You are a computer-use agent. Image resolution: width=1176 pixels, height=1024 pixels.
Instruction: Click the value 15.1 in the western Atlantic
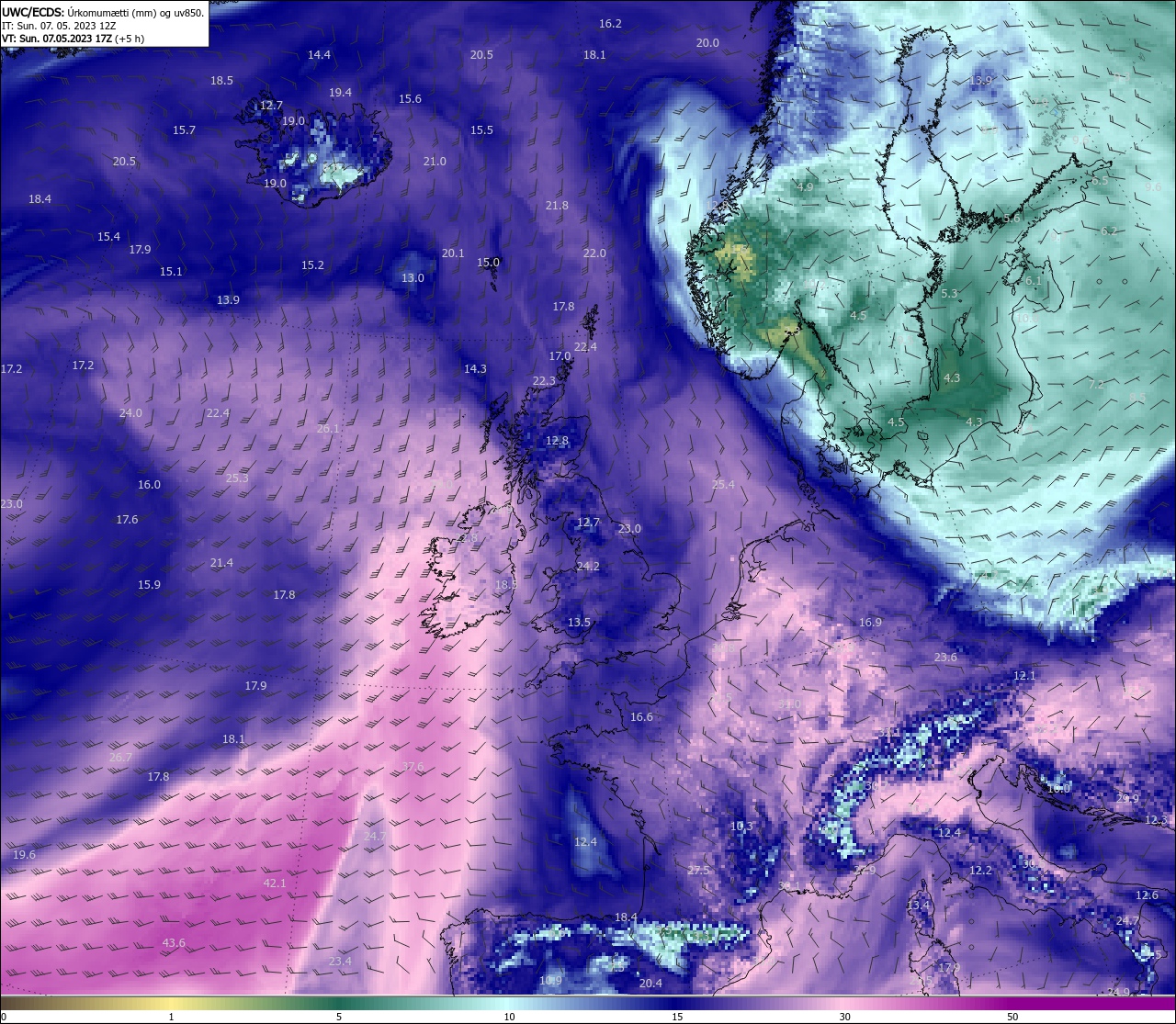tap(171, 272)
